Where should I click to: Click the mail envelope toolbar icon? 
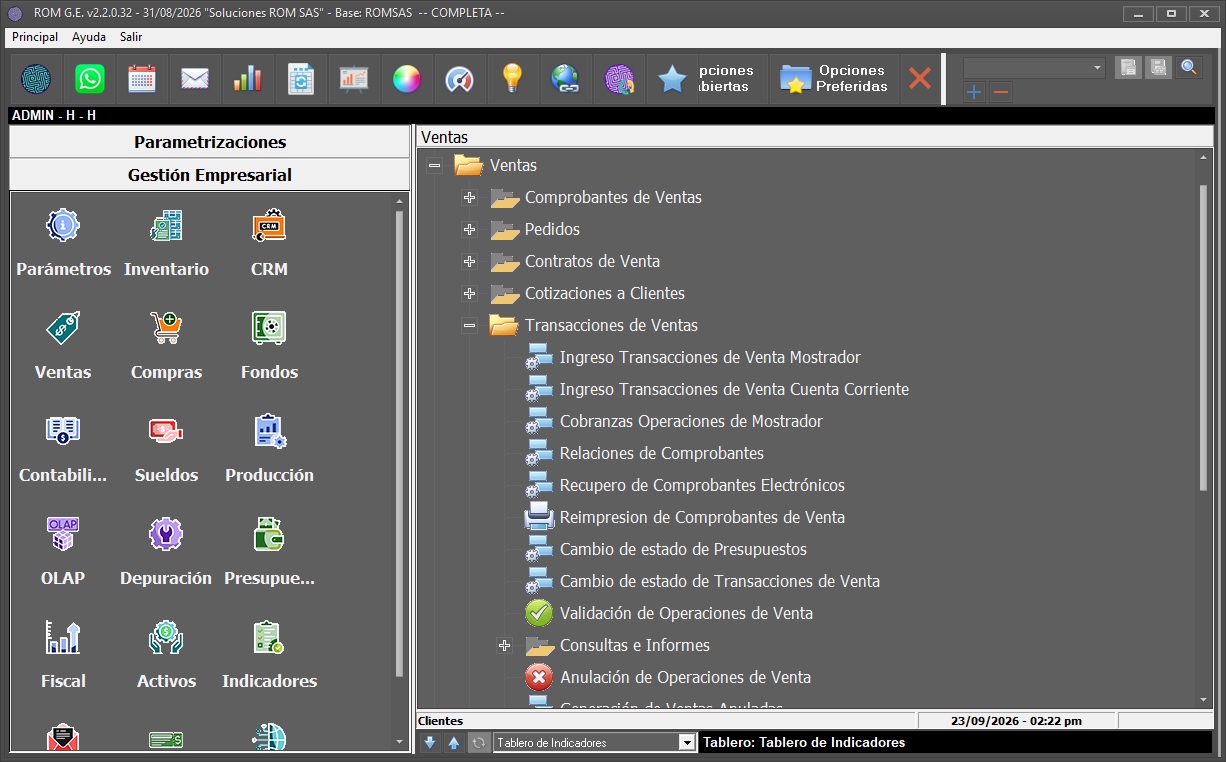(195, 79)
